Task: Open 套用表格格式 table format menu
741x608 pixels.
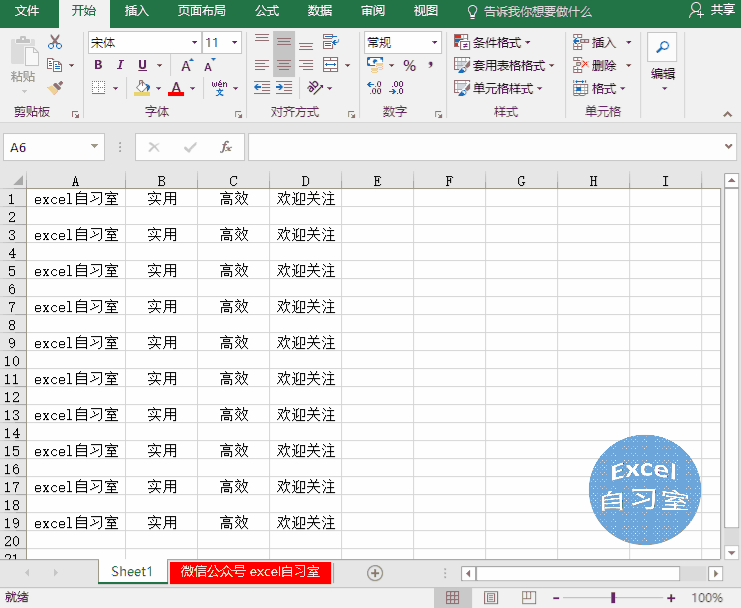Action: (504, 65)
